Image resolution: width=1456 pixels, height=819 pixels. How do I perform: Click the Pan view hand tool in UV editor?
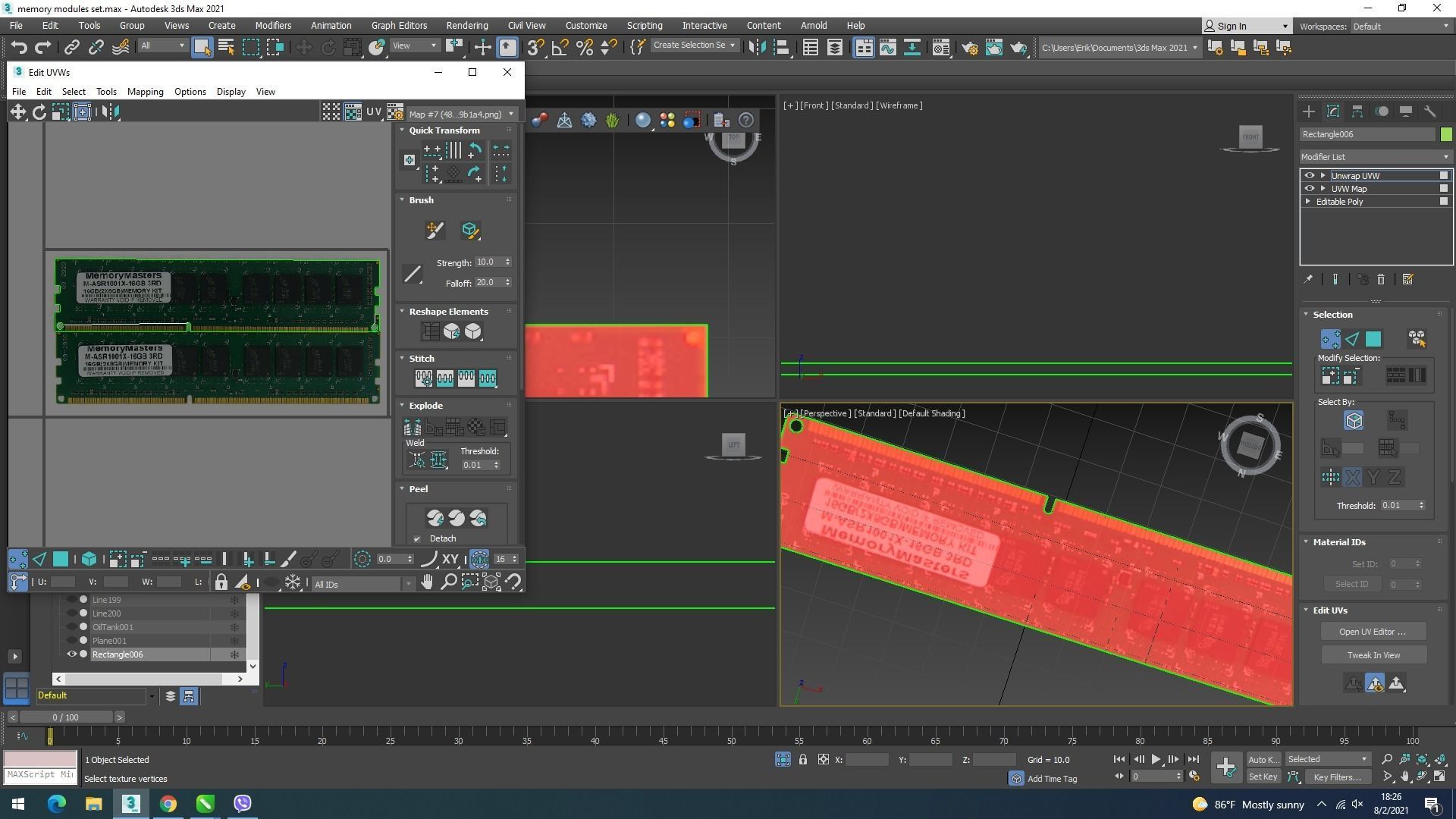427,582
